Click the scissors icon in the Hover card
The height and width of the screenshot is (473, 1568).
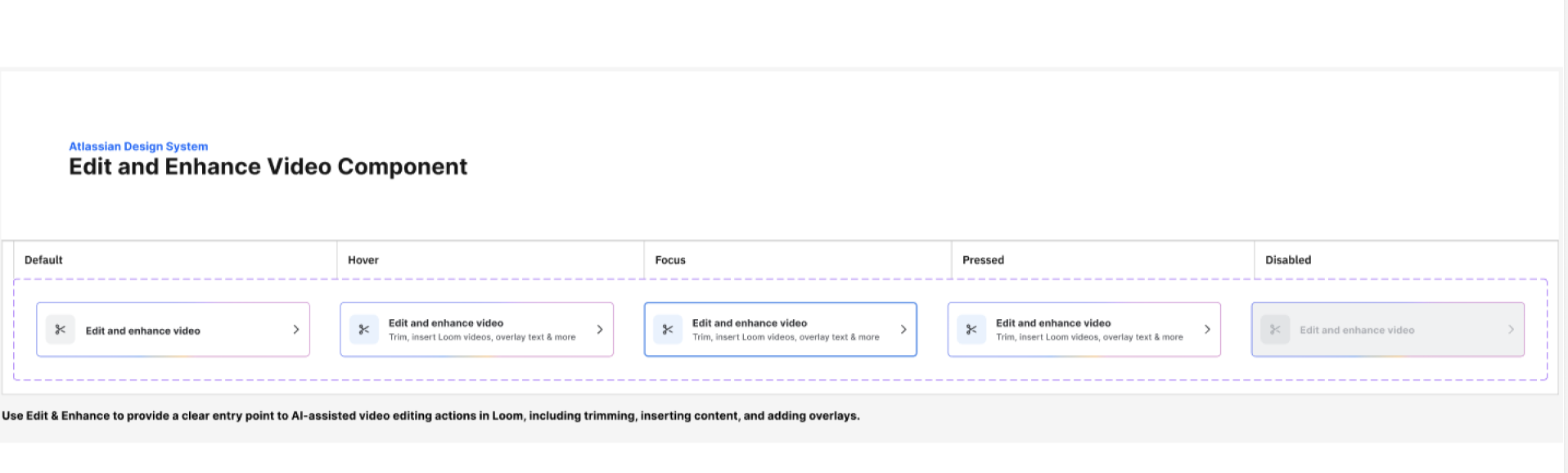pos(364,330)
